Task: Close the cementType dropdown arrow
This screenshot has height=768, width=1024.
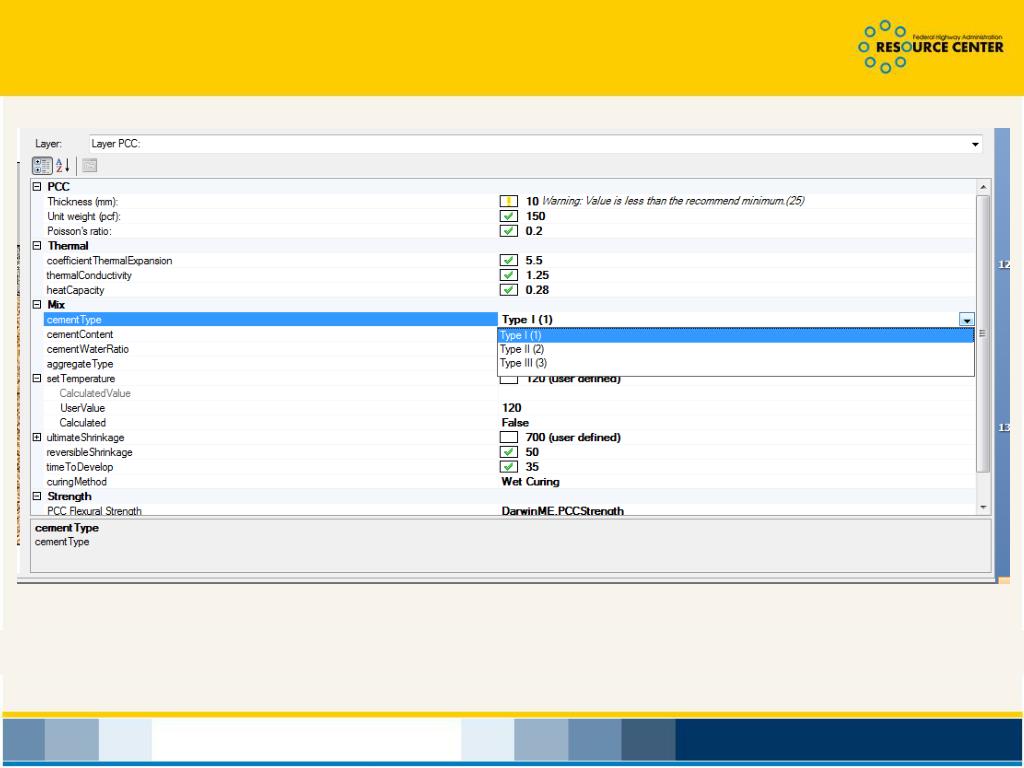Action: click(967, 319)
